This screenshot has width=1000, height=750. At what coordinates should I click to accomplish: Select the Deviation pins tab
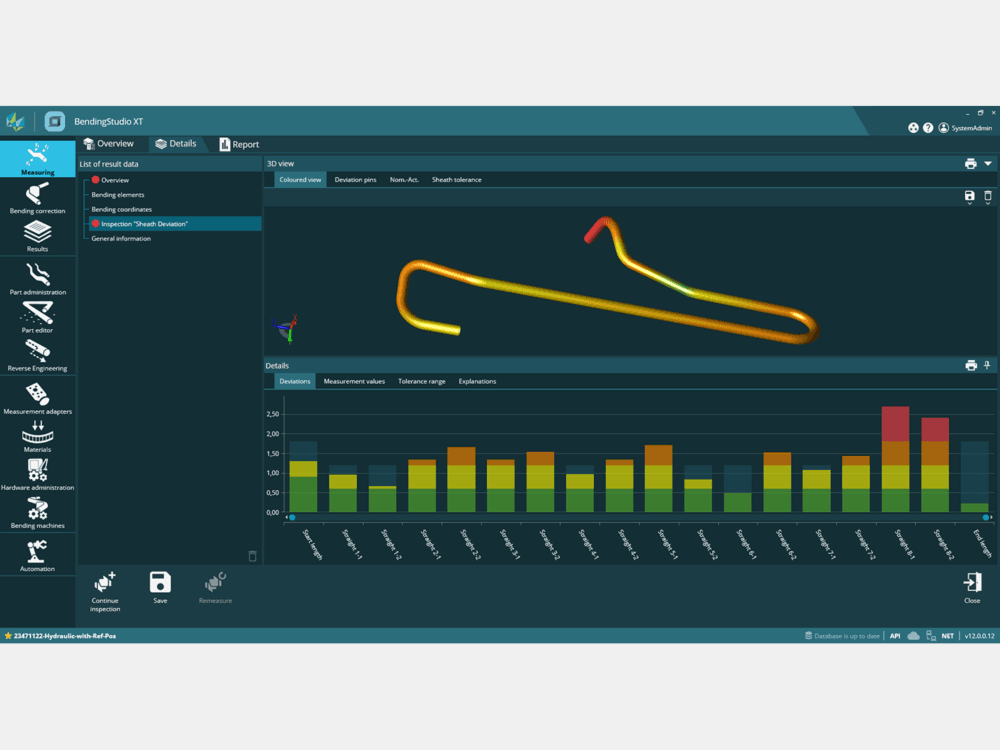(x=355, y=180)
